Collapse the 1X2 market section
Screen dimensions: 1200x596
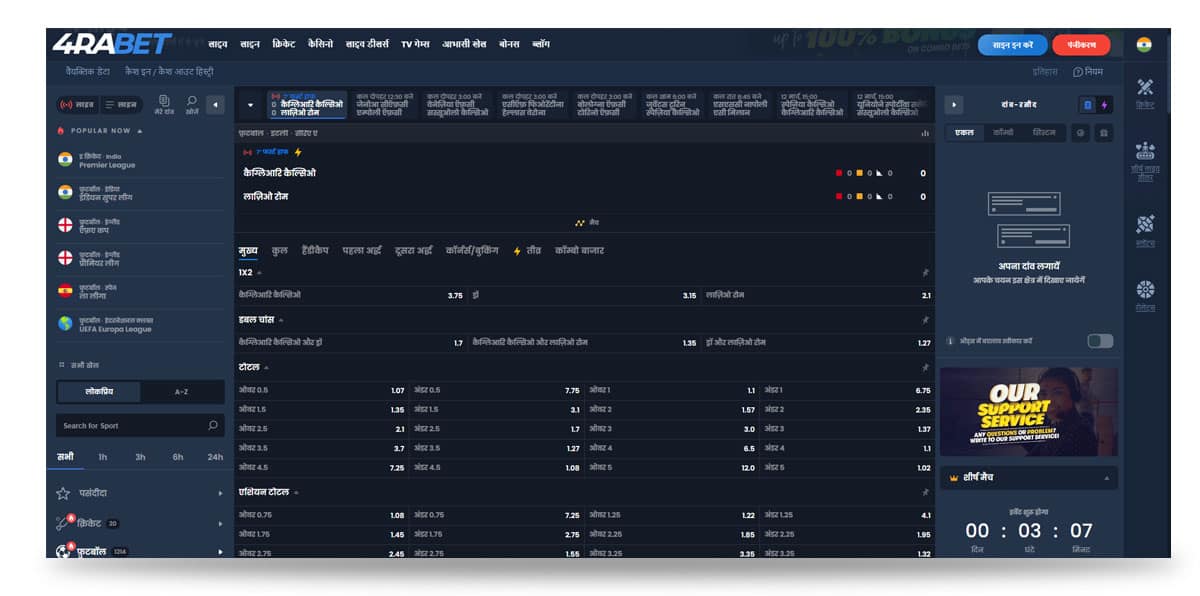(x=260, y=272)
